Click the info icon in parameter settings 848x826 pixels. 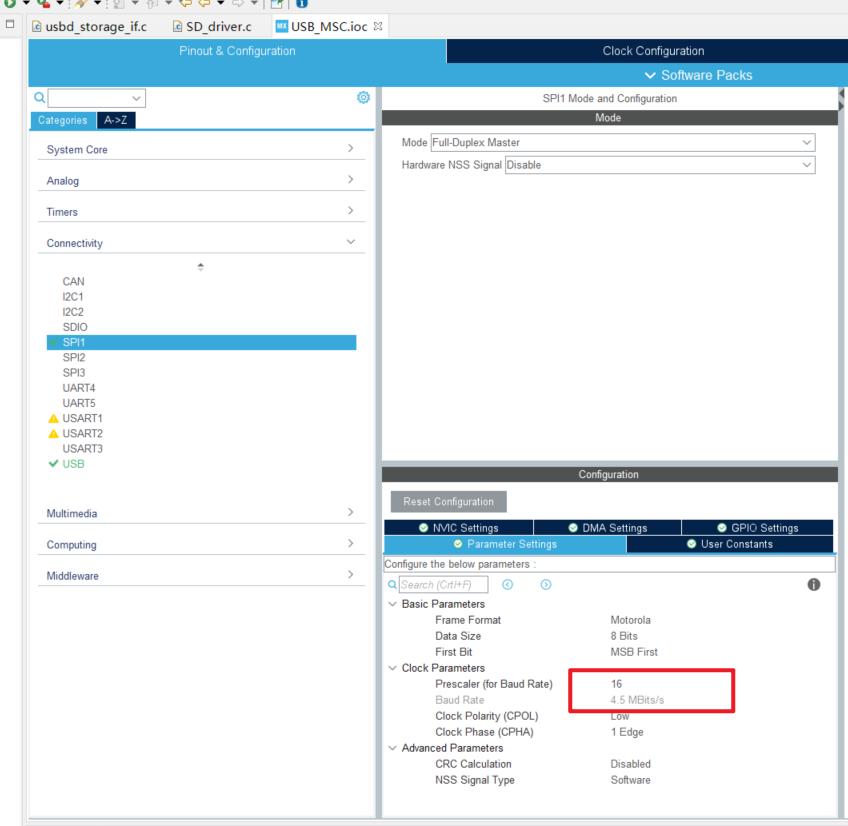[813, 585]
